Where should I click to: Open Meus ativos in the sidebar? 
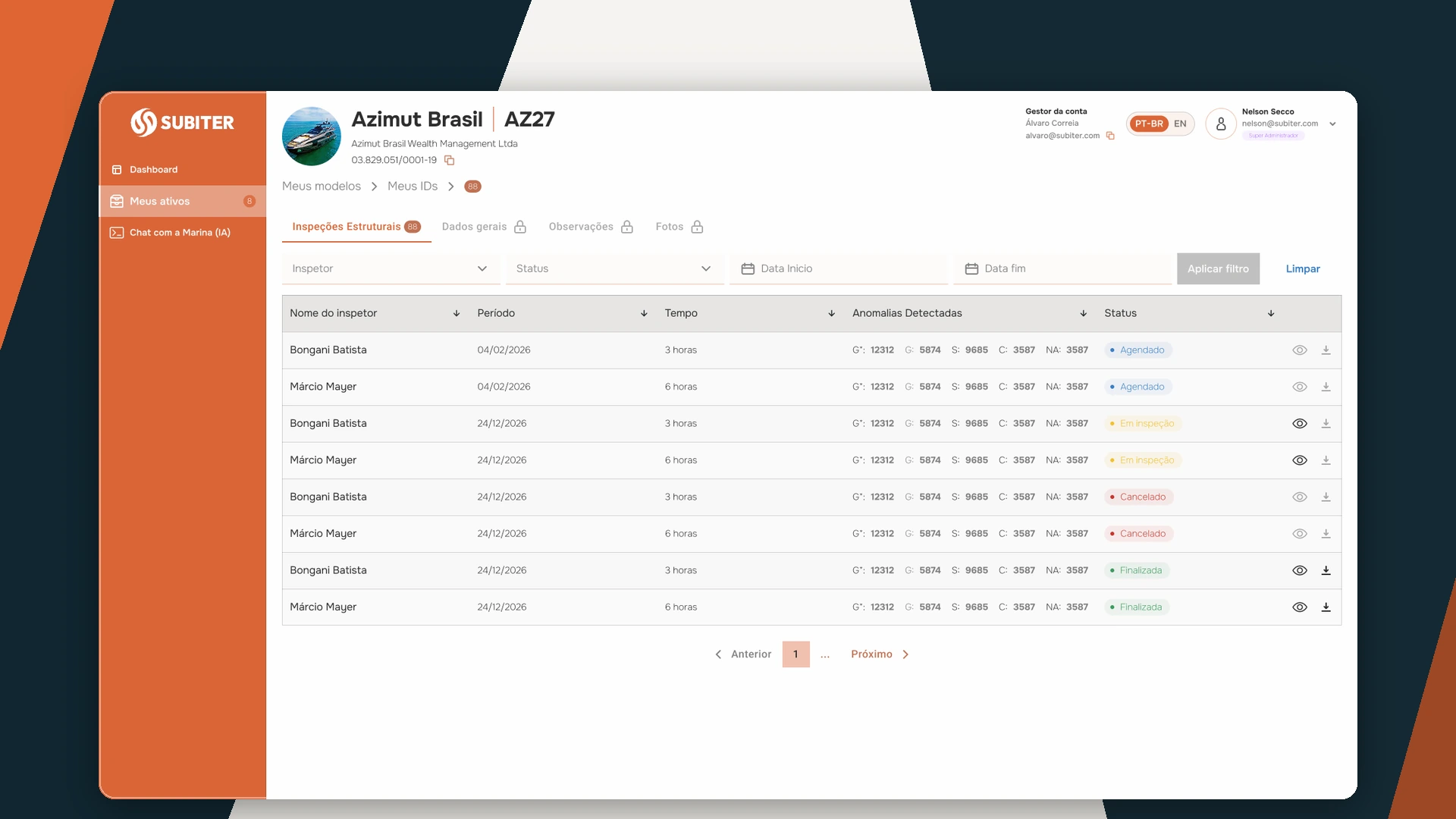(x=183, y=201)
